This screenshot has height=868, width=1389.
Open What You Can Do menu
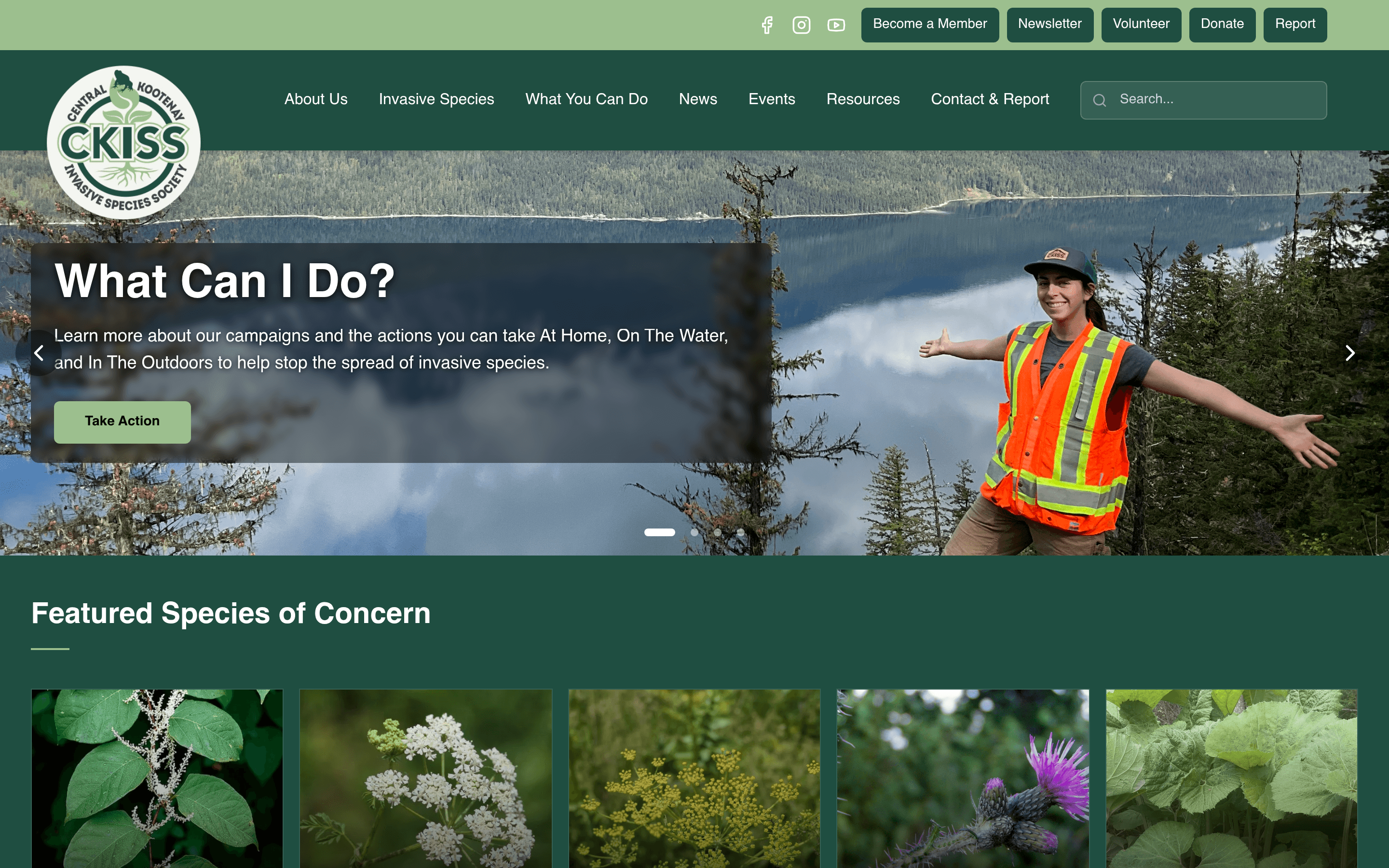pyautogui.click(x=586, y=99)
